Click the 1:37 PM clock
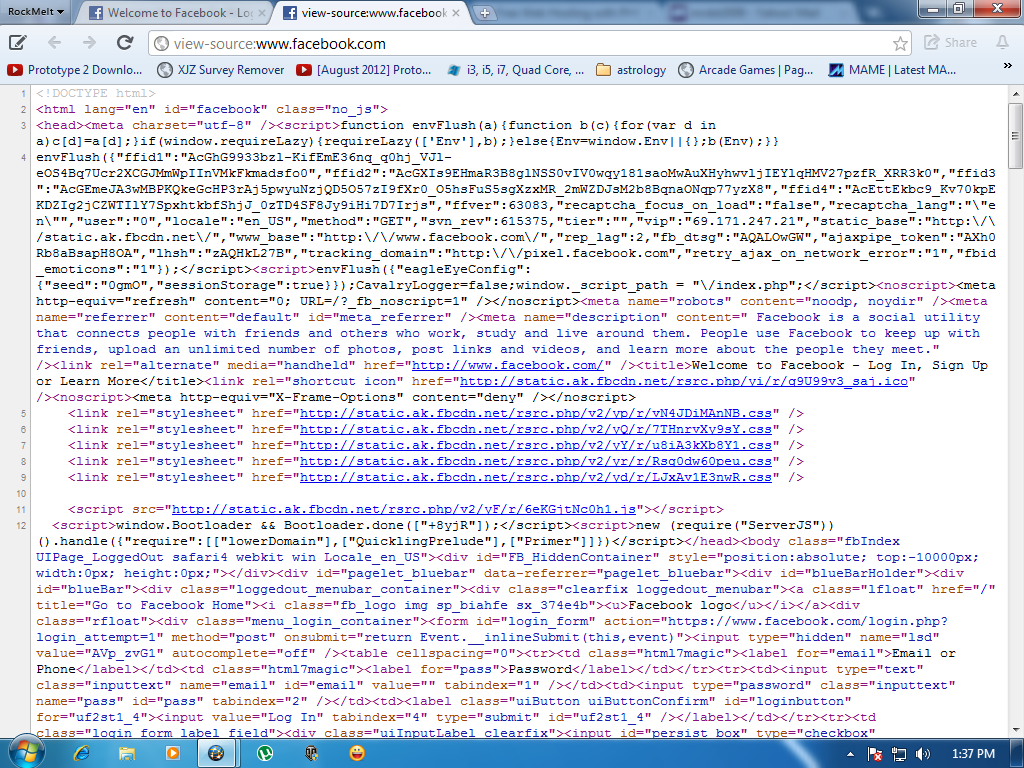Screen dimensions: 1024x768 973,754
